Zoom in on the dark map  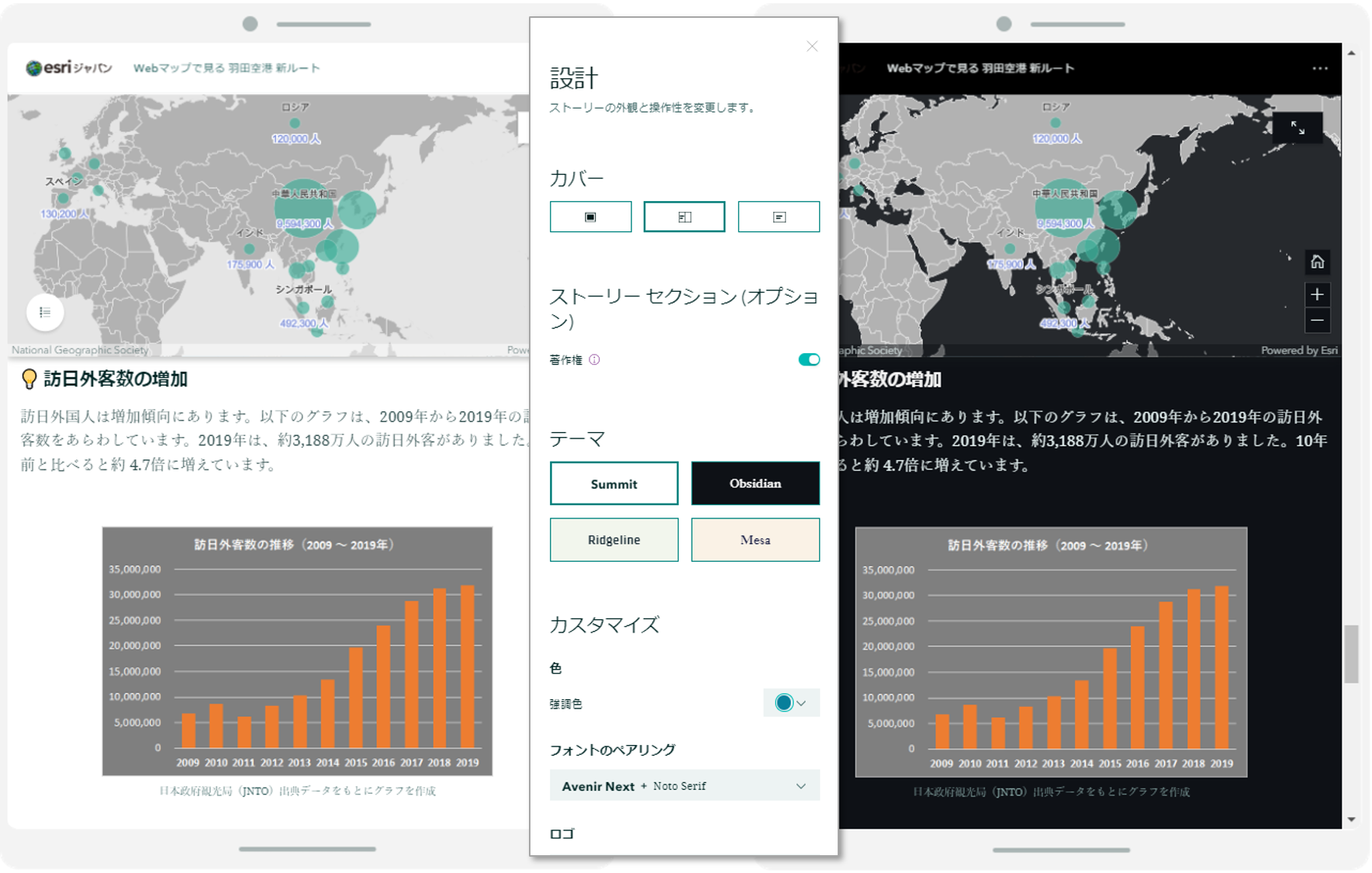pyautogui.click(x=1317, y=294)
